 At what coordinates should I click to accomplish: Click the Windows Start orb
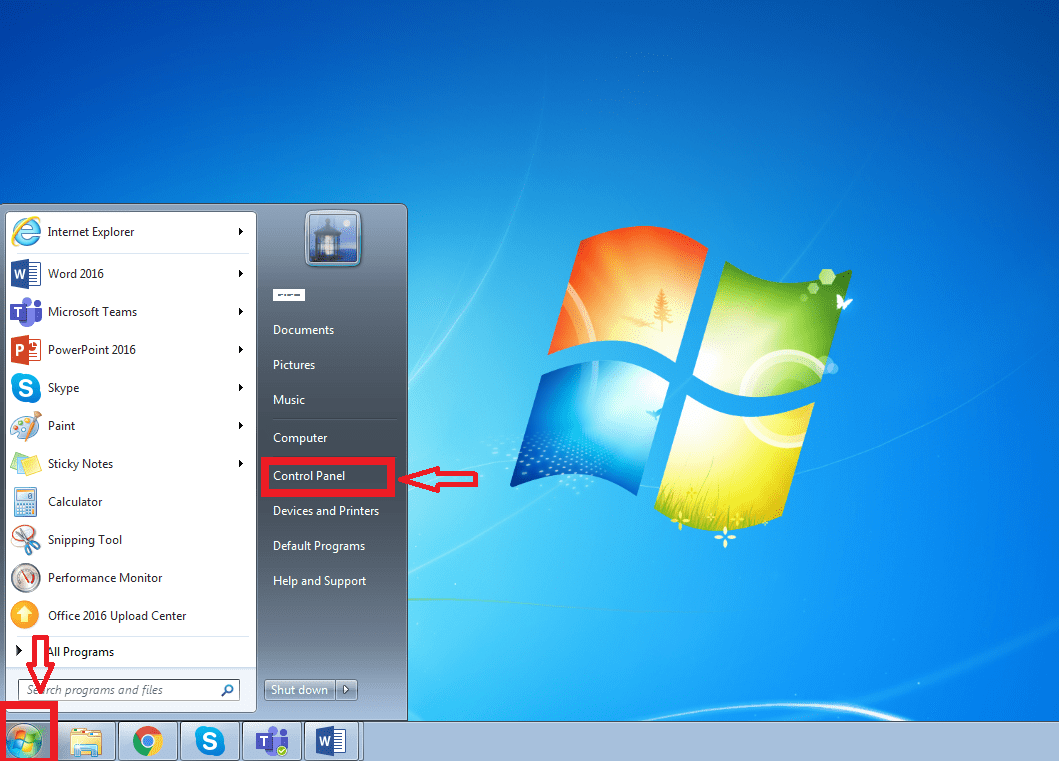pos(25,741)
